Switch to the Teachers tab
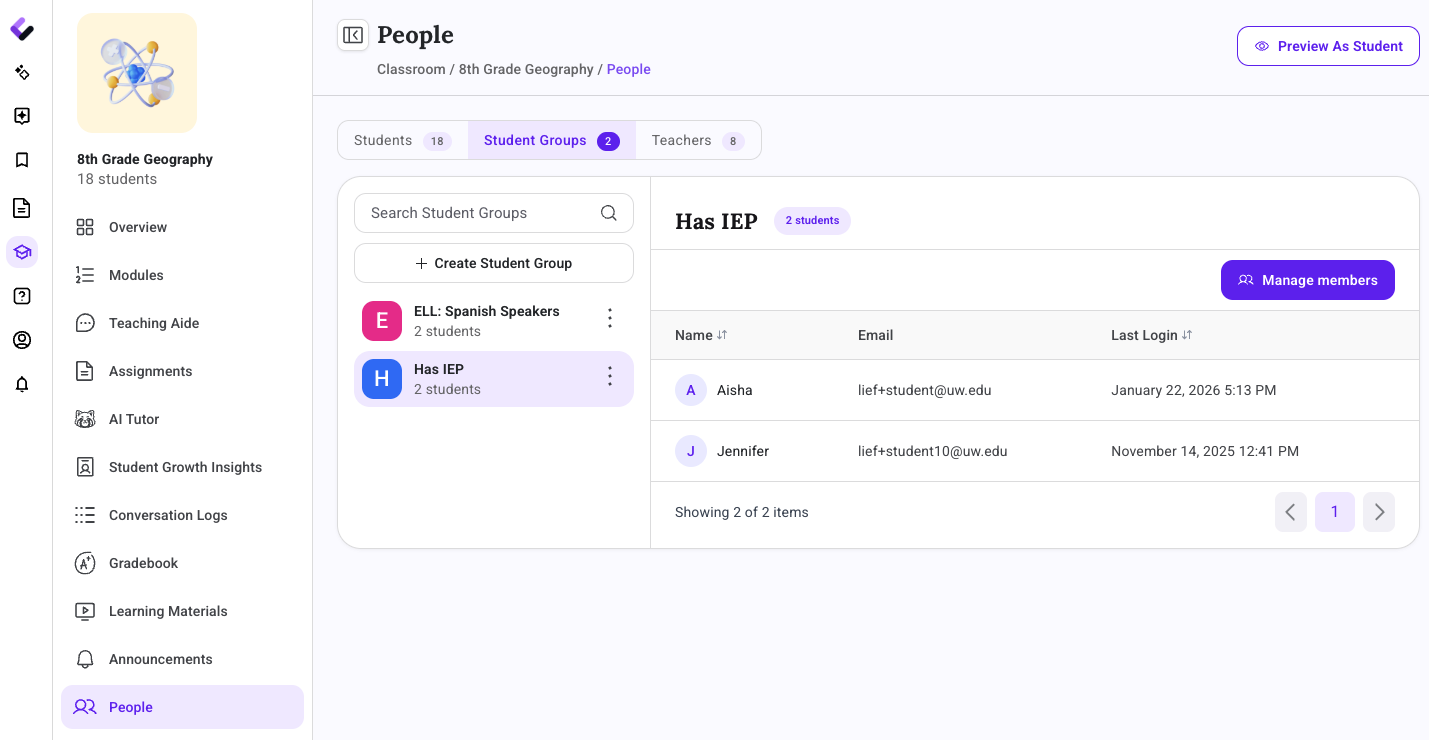This screenshot has width=1429, height=740. (x=698, y=140)
